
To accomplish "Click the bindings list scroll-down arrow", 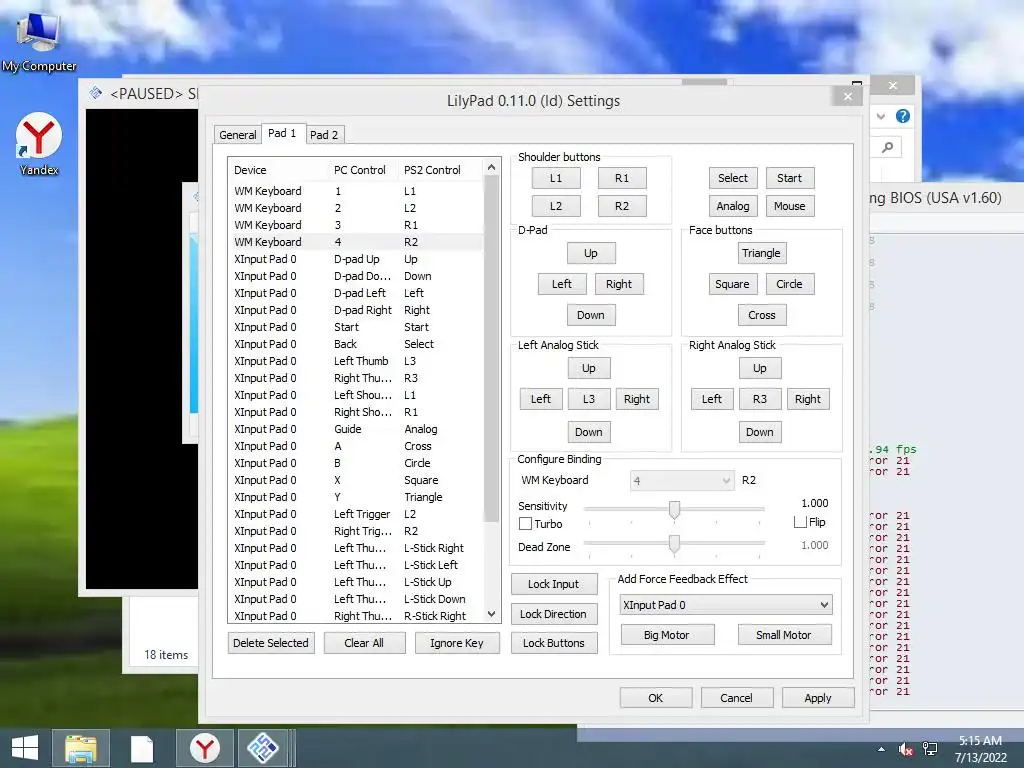I will 492,614.
